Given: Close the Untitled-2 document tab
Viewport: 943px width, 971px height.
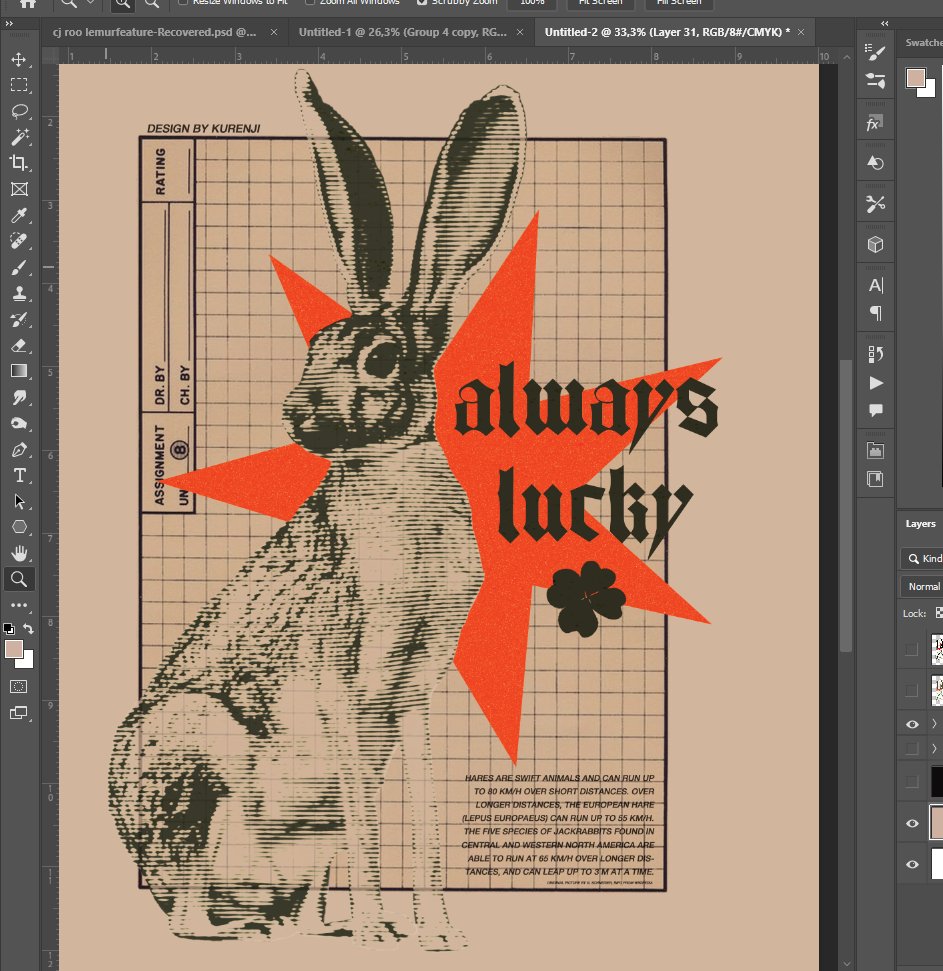Looking at the screenshot, I should point(801,32).
